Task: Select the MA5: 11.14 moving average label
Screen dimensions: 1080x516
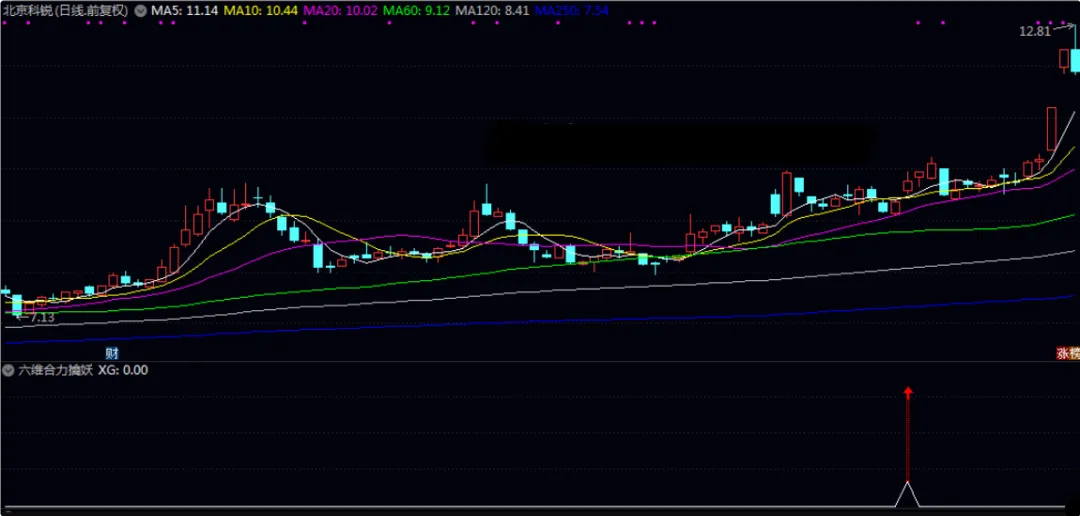Action: pos(184,11)
